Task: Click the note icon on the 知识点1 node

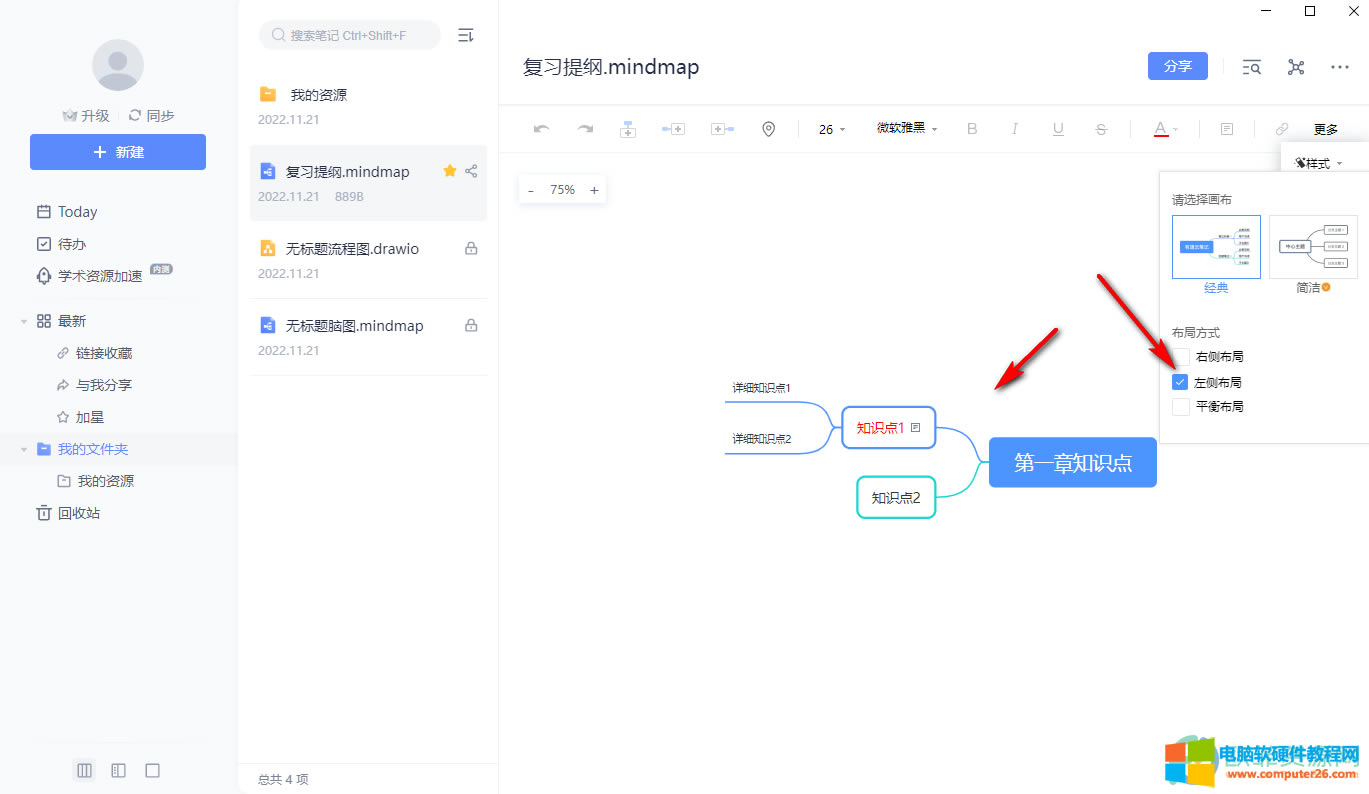Action: (x=915, y=427)
